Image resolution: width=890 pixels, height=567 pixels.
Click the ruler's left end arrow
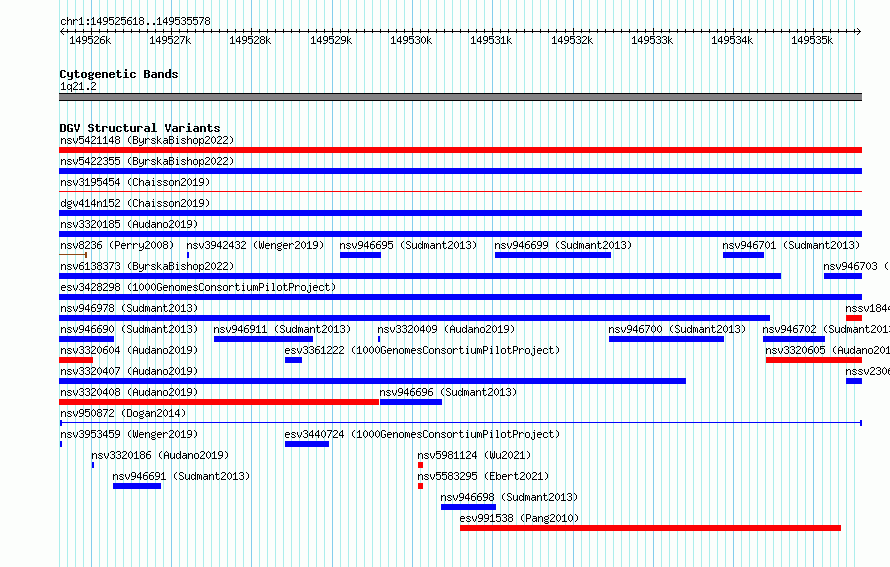[62, 31]
